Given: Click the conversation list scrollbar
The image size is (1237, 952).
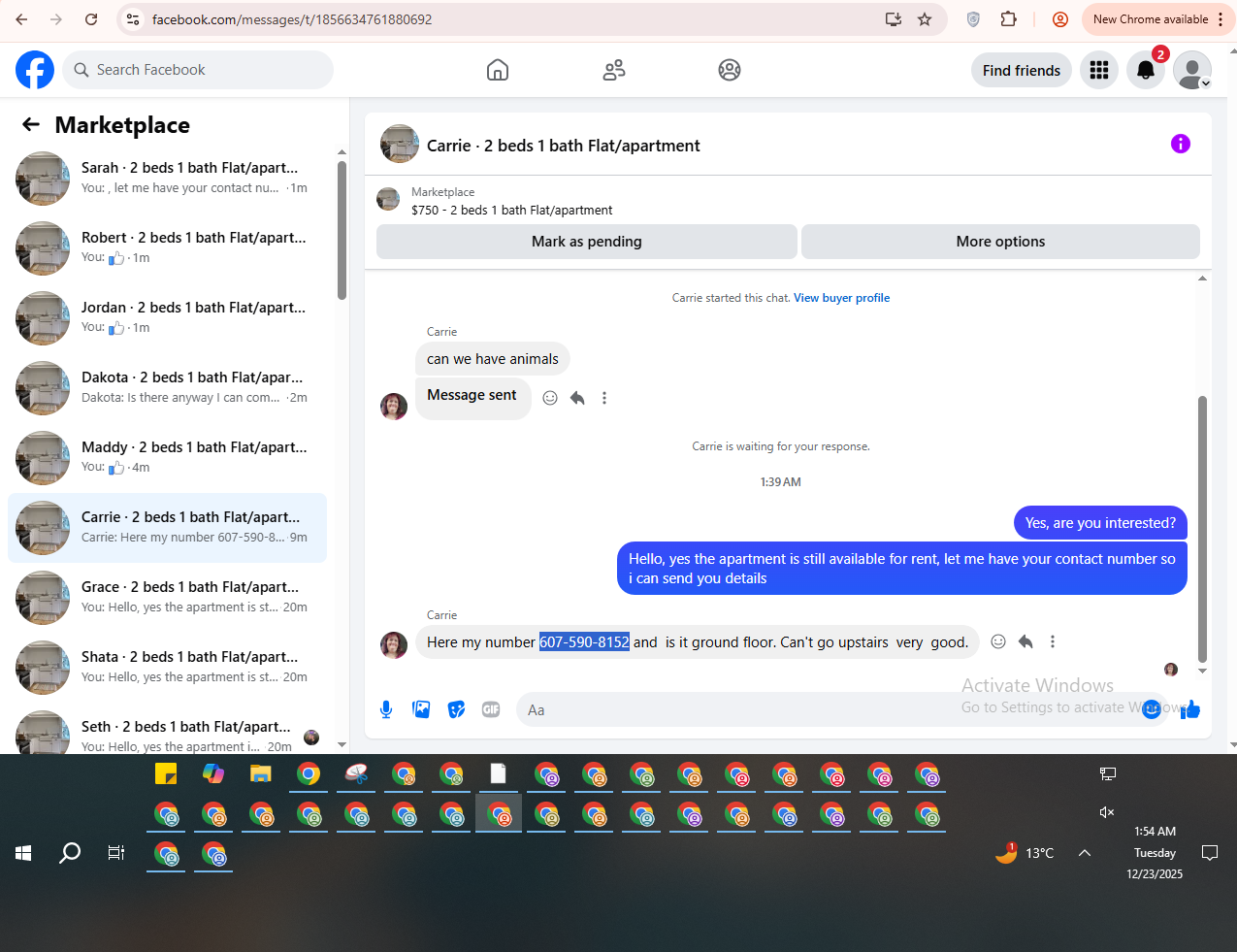Looking at the screenshot, I should pyautogui.click(x=342, y=230).
